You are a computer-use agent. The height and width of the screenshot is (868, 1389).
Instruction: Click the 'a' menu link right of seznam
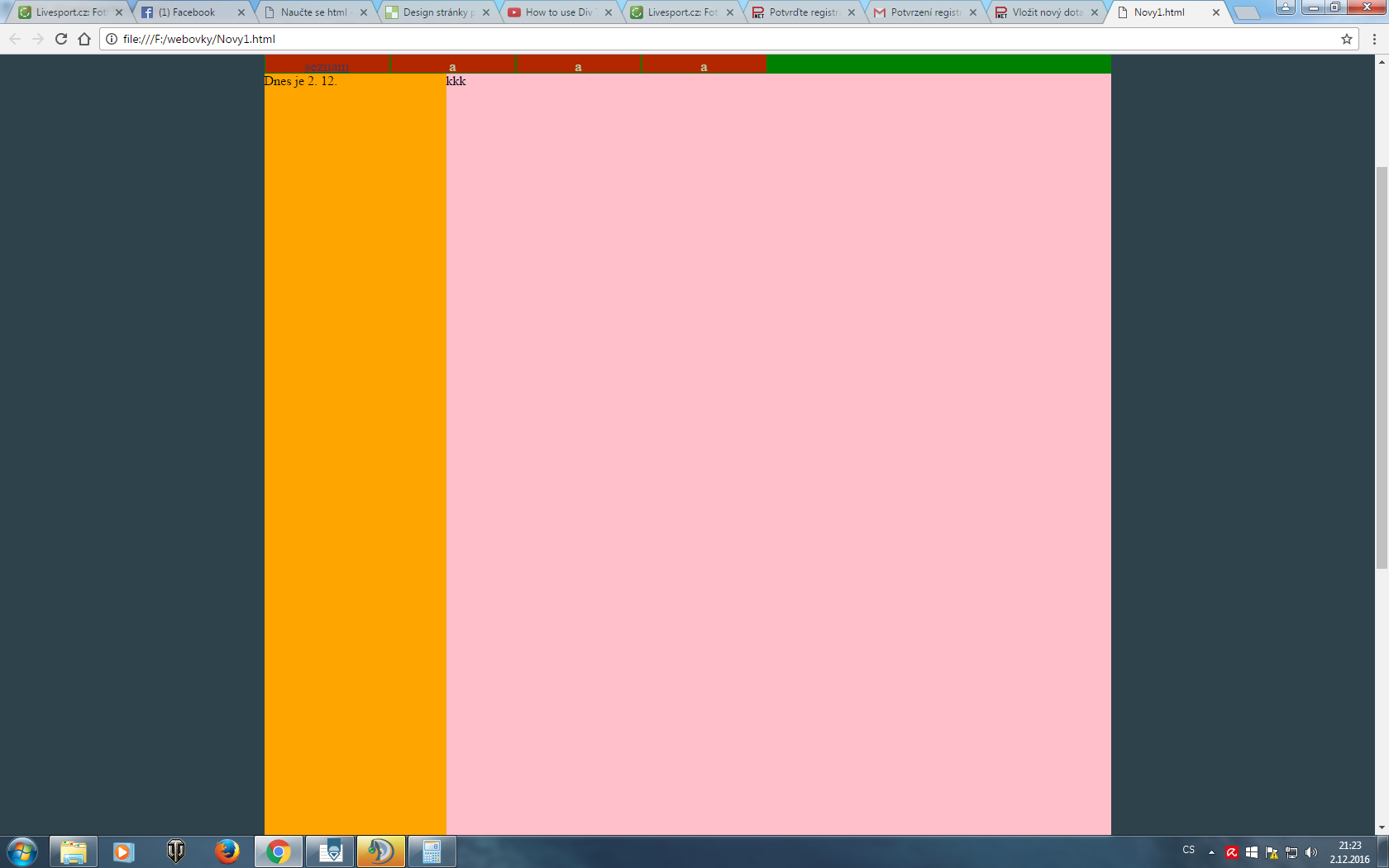452,66
